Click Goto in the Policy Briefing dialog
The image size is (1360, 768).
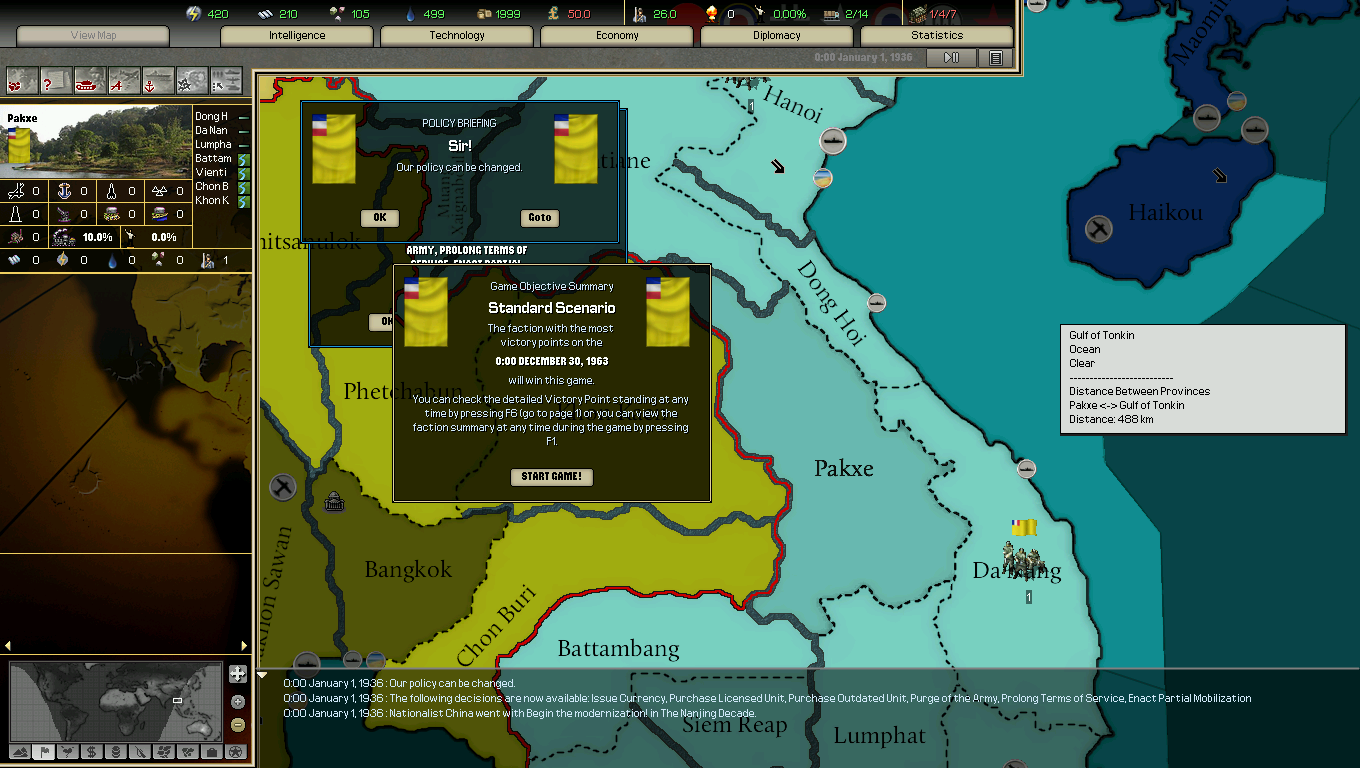point(540,218)
